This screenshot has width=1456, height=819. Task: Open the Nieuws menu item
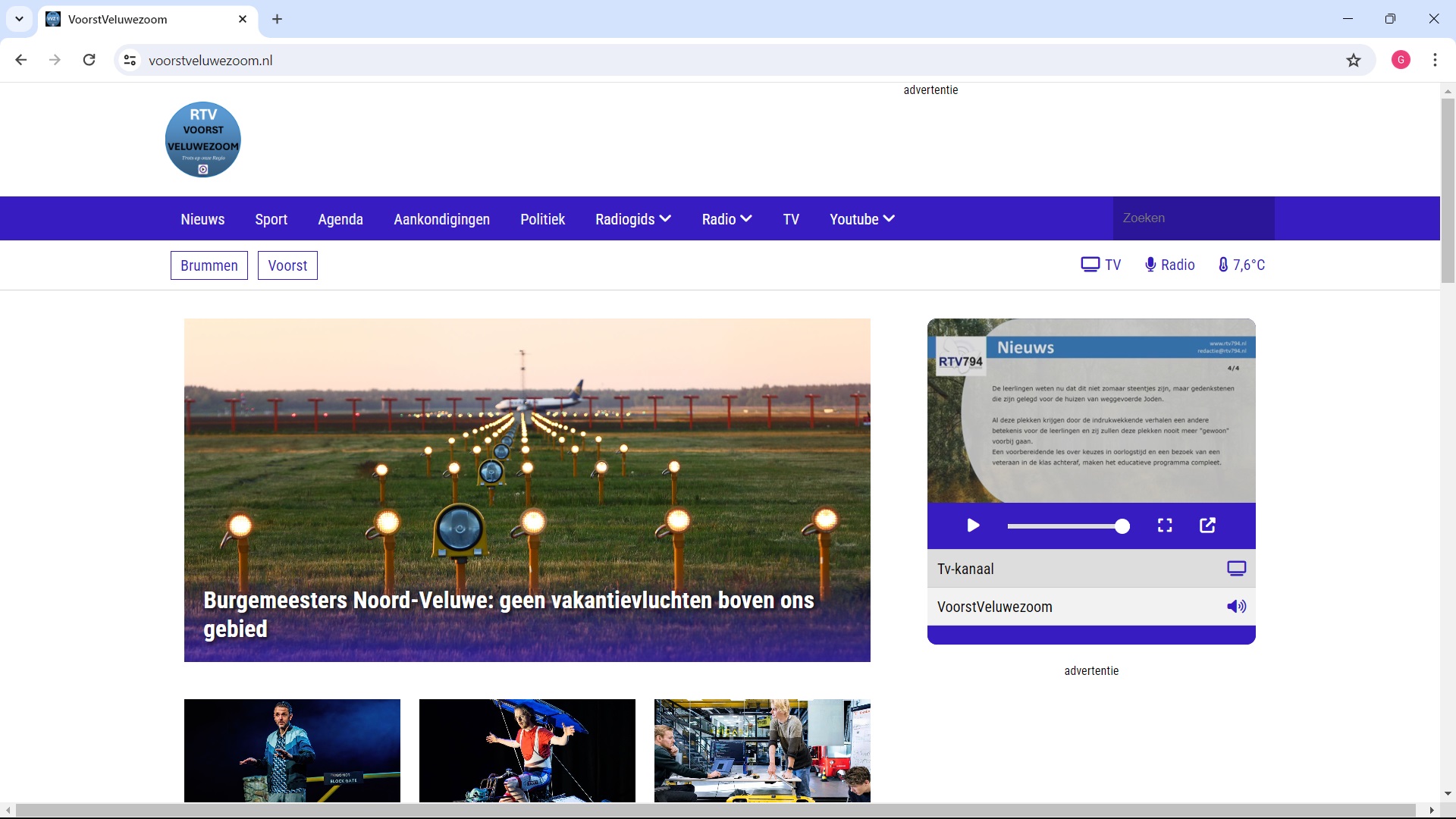(x=202, y=219)
